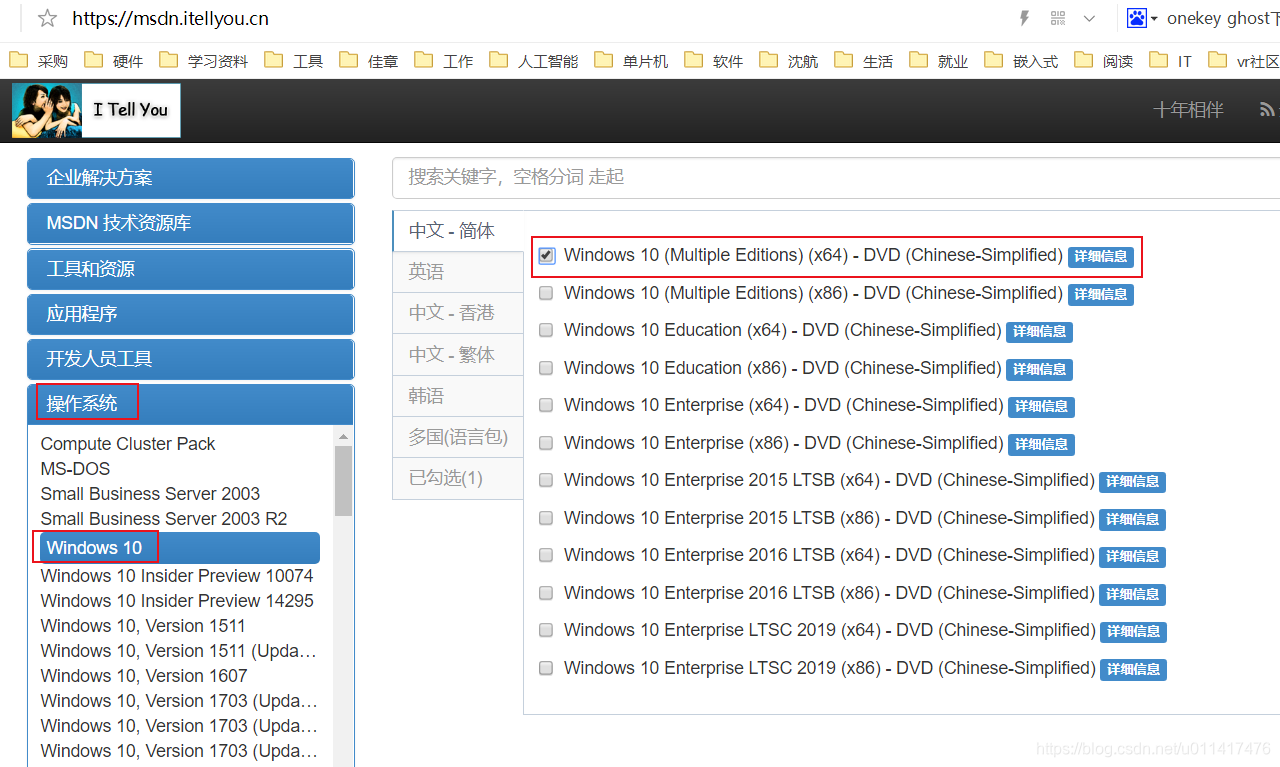Switch to the 中文 - 简体 language tab
Screen dimensions: 1280x767
coord(458,231)
